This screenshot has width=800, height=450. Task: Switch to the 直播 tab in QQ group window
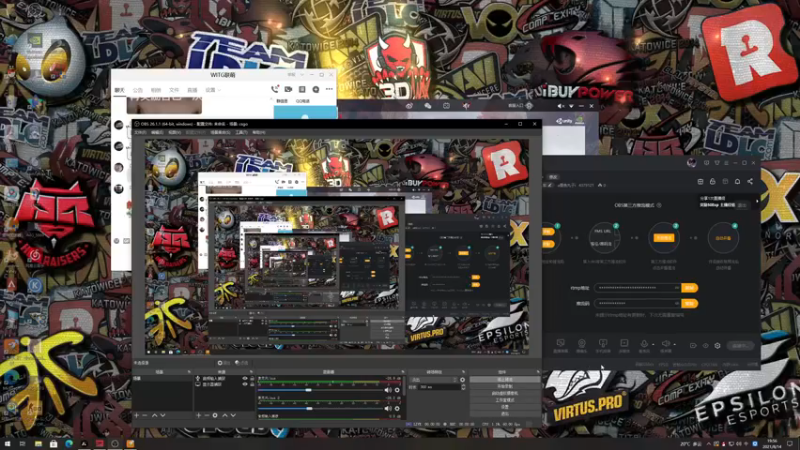192,90
